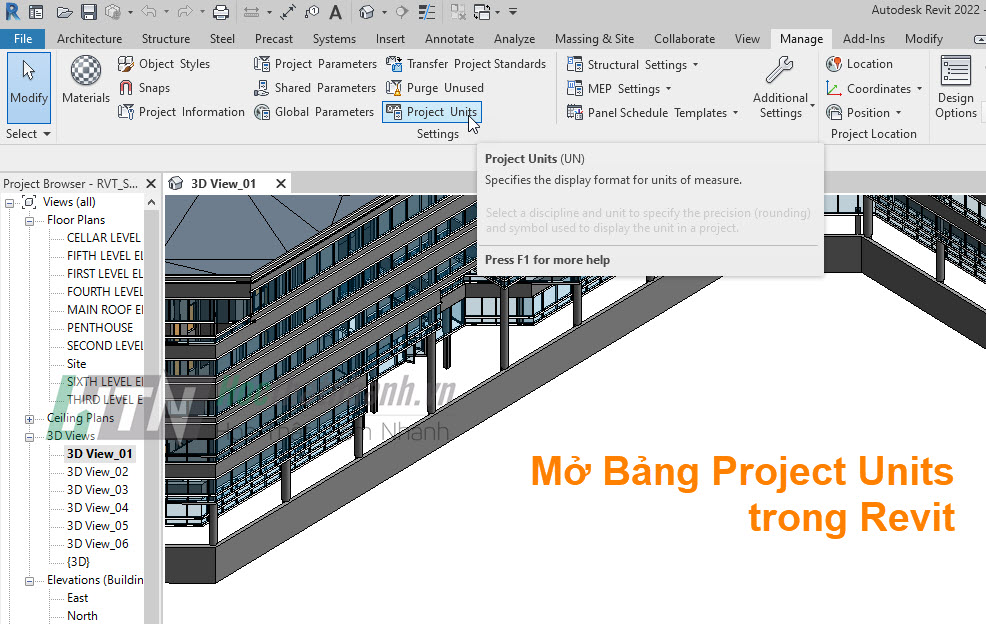
Task: Select PENTHOUSE floor plan
Action: pos(100,327)
